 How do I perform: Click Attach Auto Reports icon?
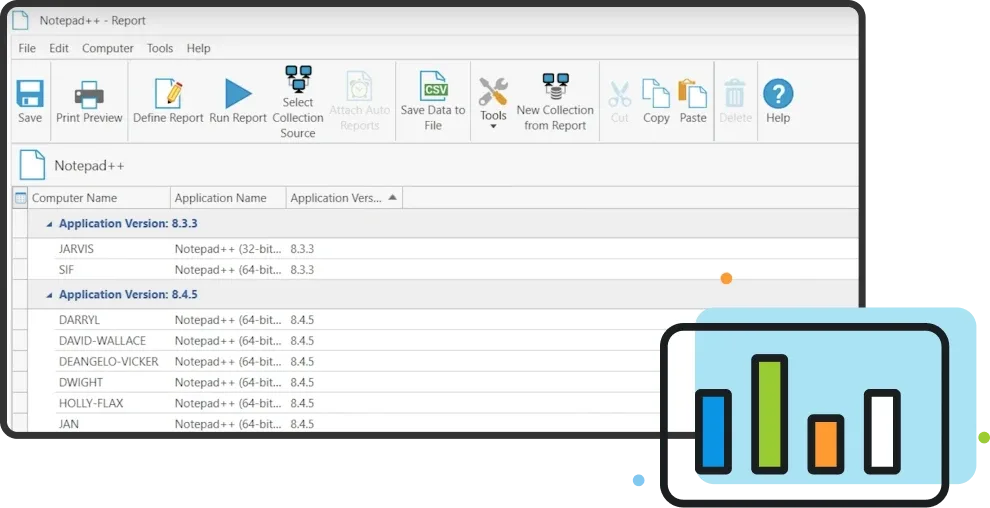click(x=359, y=86)
